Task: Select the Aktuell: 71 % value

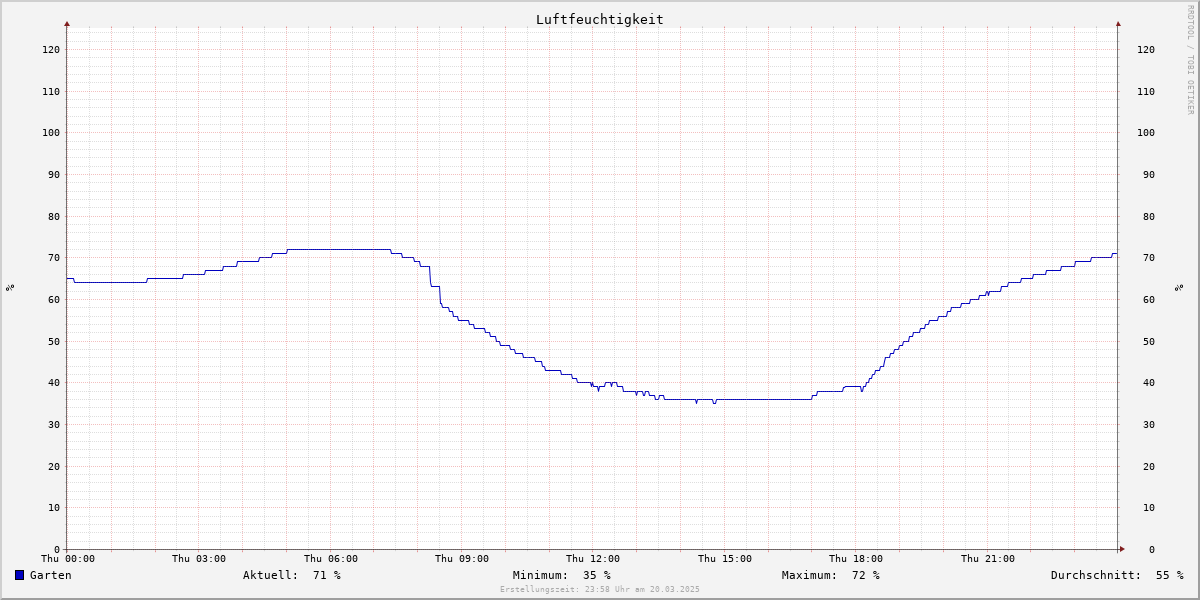Action: coord(292,575)
